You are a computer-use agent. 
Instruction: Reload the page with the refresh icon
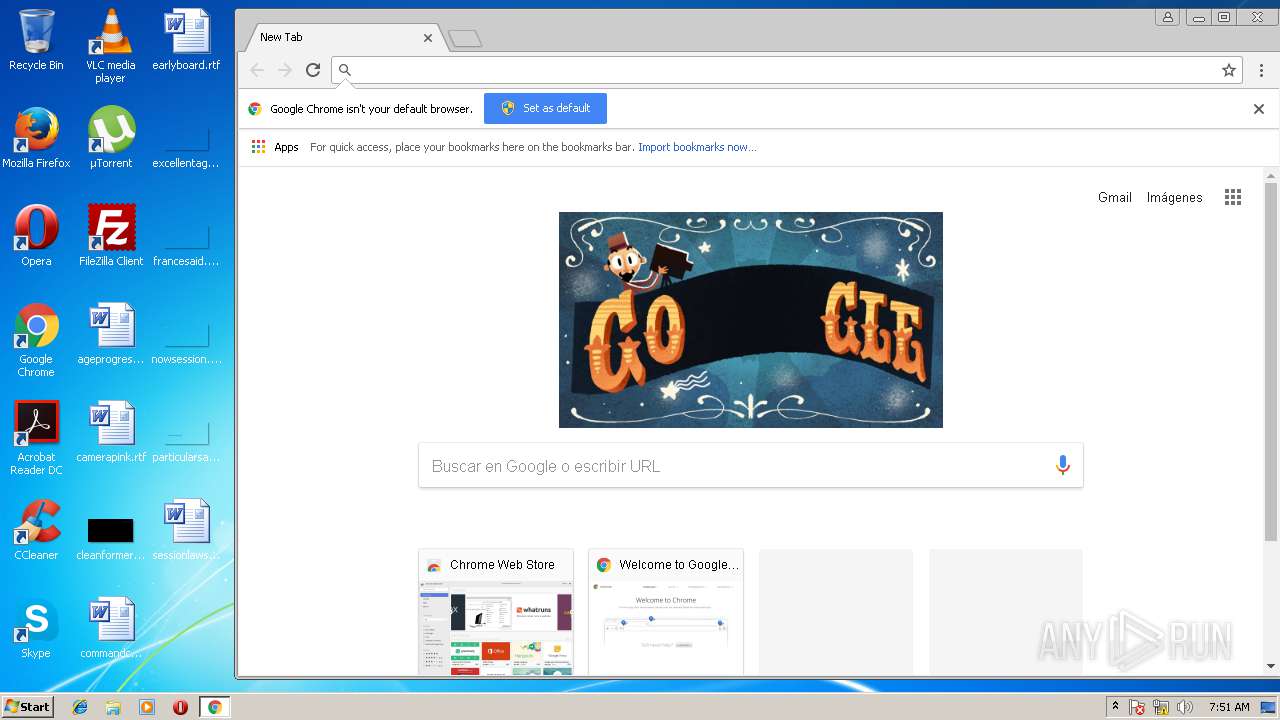coord(313,70)
